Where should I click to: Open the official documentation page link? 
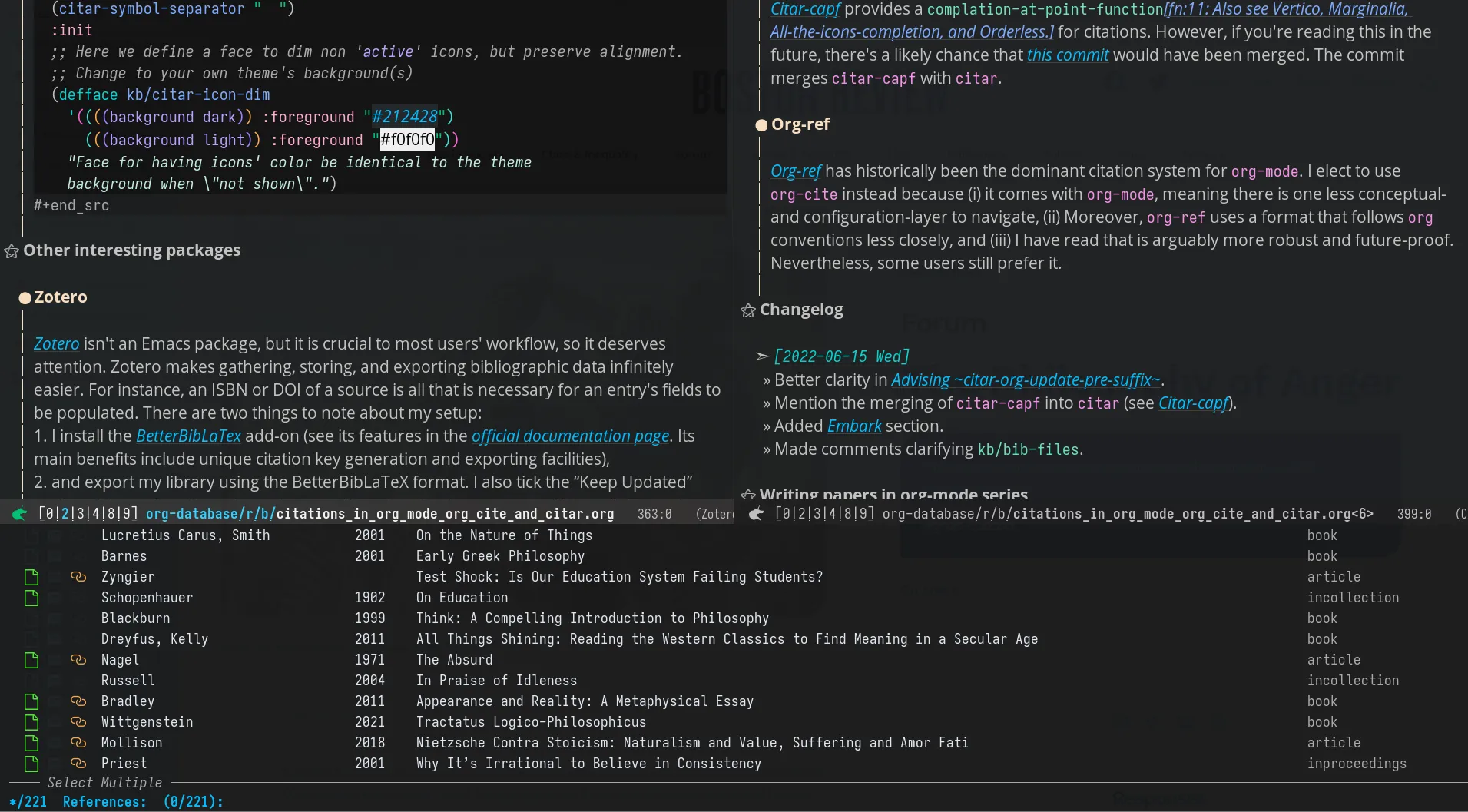pyautogui.click(x=570, y=436)
